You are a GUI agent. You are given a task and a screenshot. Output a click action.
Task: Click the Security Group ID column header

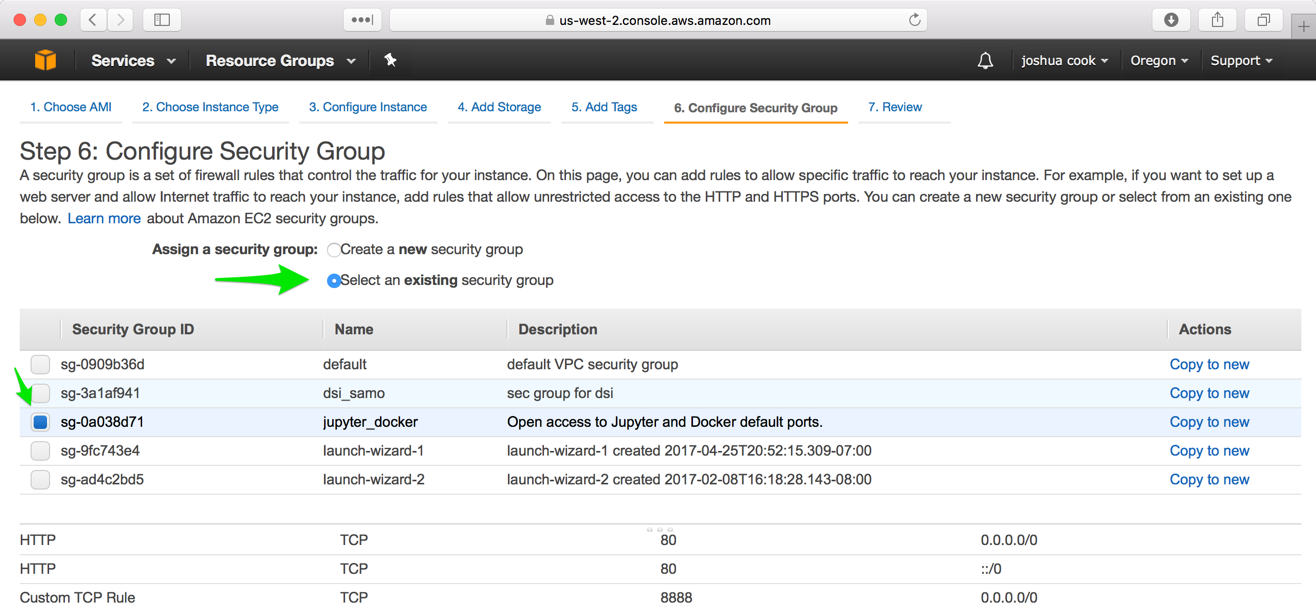point(133,329)
